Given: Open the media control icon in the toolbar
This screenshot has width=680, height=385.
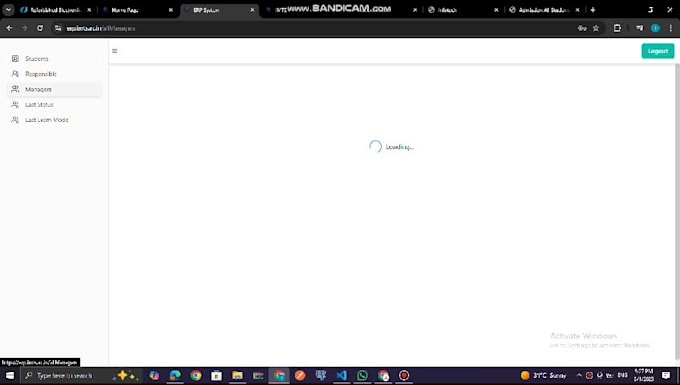Looking at the screenshot, I should (x=639, y=28).
